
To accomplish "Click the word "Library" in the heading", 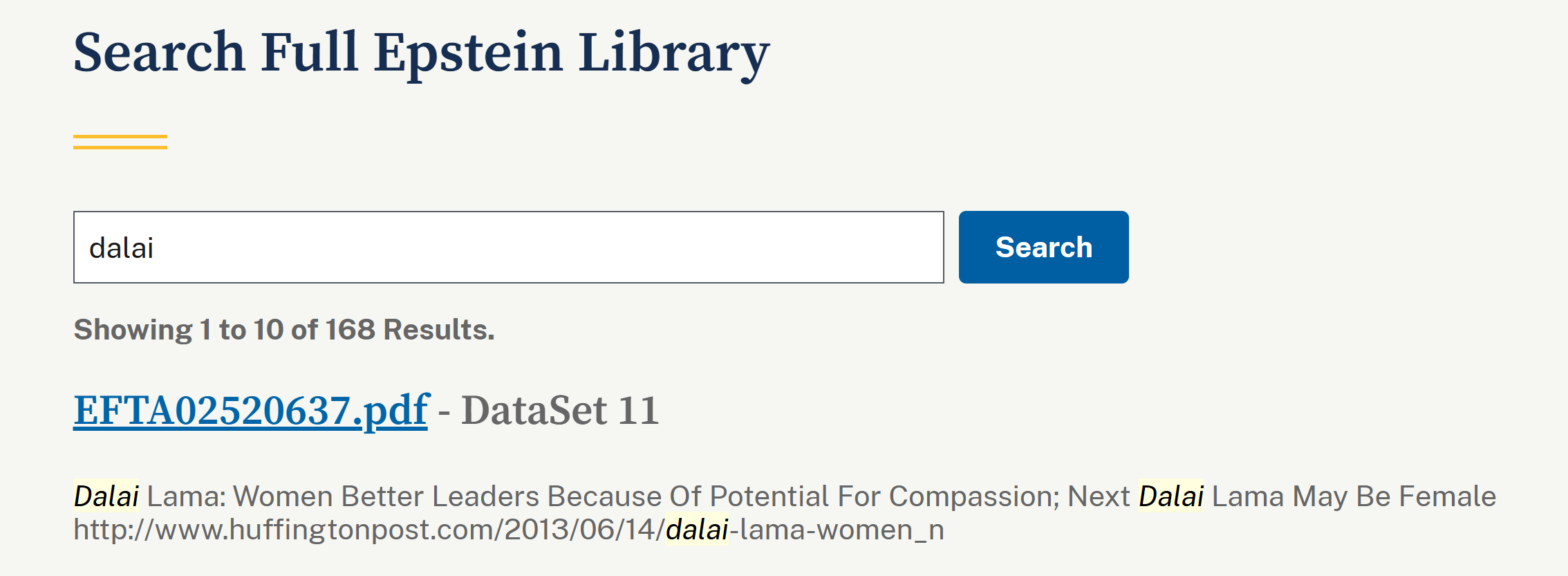I will click(x=673, y=53).
